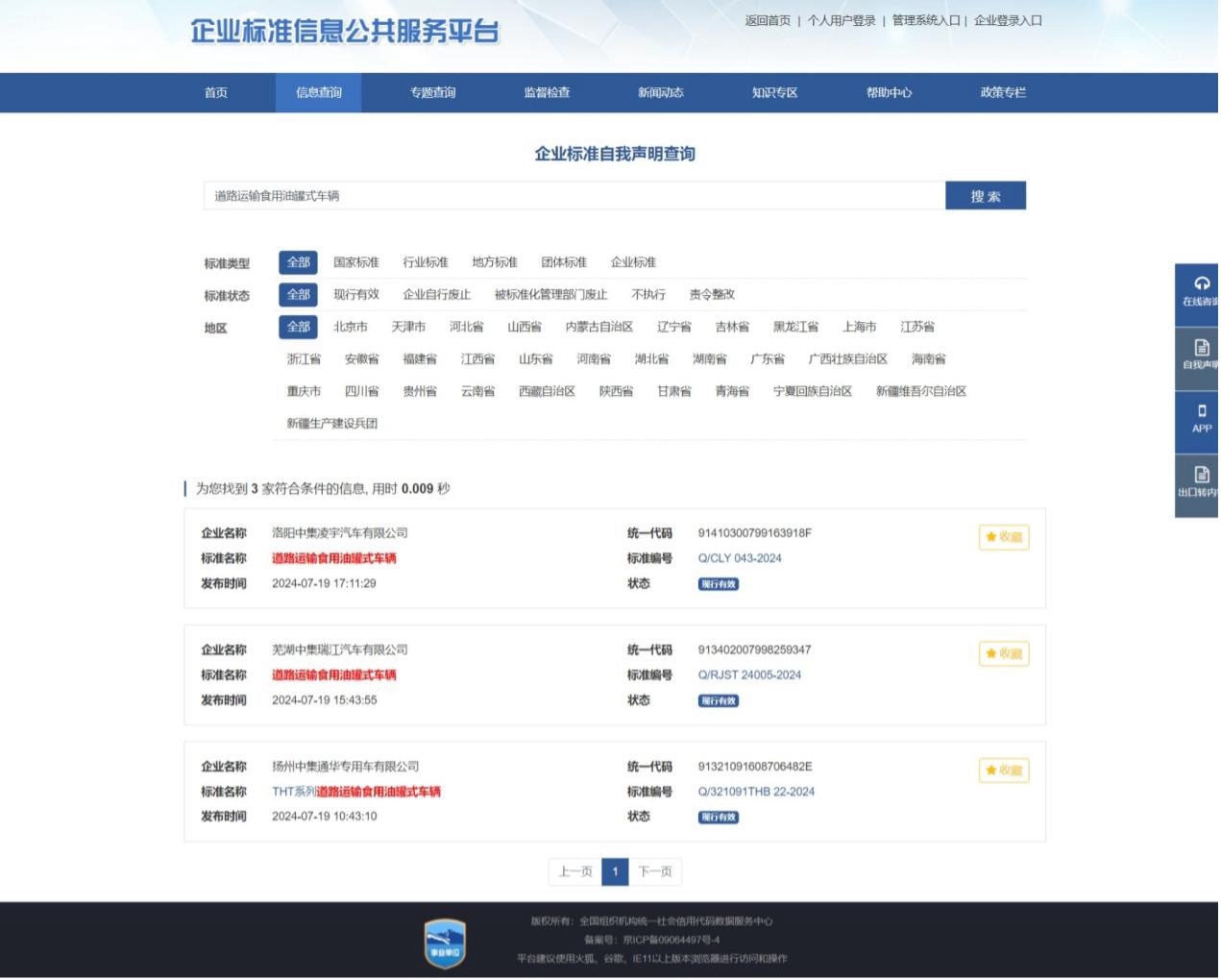Select 全部 under the 标准状态 row
Viewport: 1221px width, 980px height.
(x=297, y=295)
